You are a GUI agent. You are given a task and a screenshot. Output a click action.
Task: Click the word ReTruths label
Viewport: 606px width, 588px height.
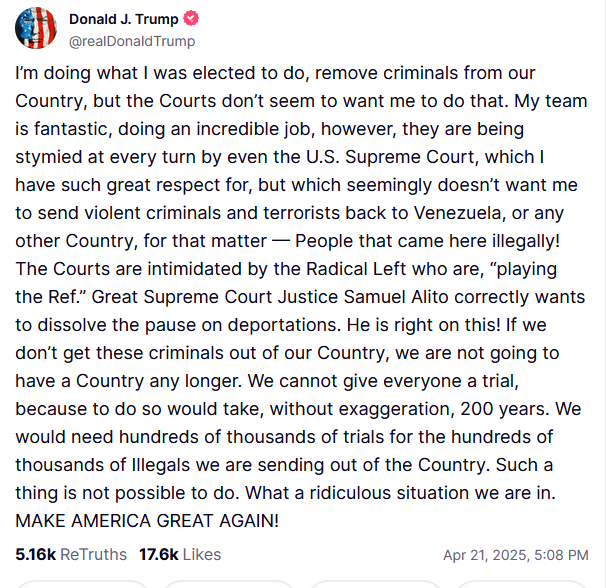click(x=94, y=554)
